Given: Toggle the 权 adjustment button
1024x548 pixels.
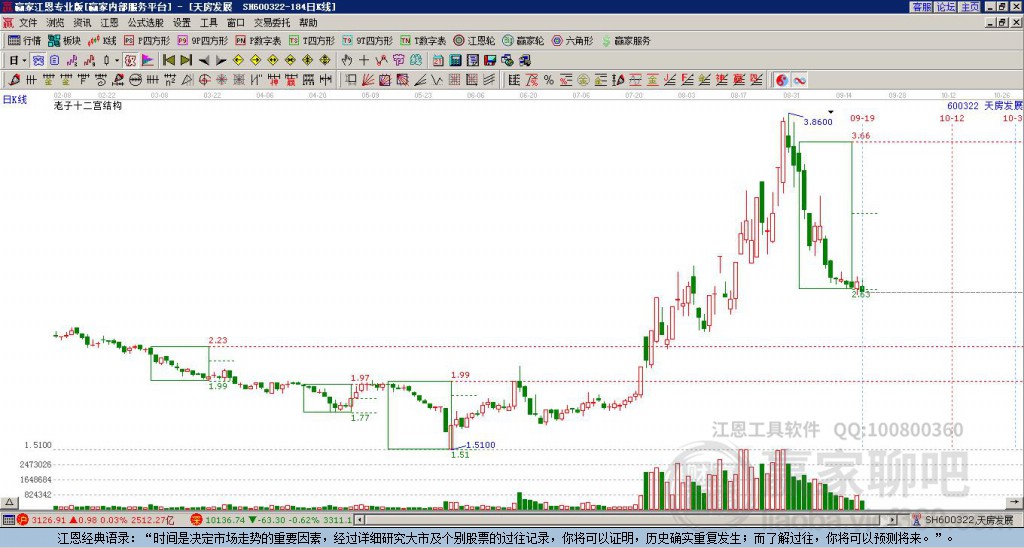Looking at the screenshot, I should (130, 60).
